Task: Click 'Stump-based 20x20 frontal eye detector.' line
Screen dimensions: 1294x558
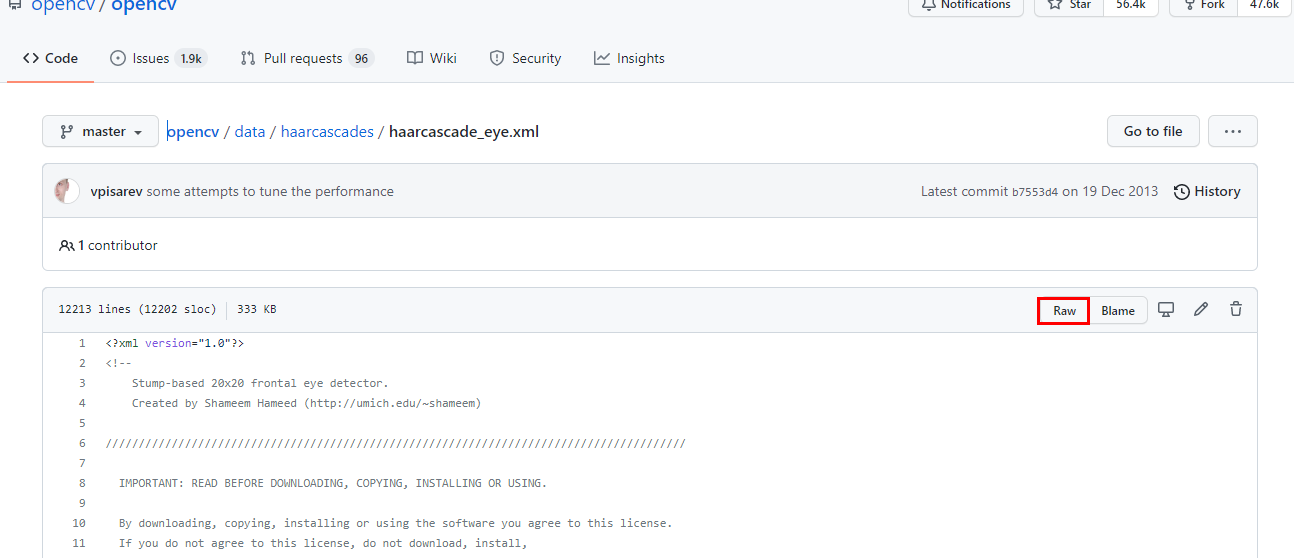Action: coord(260,383)
